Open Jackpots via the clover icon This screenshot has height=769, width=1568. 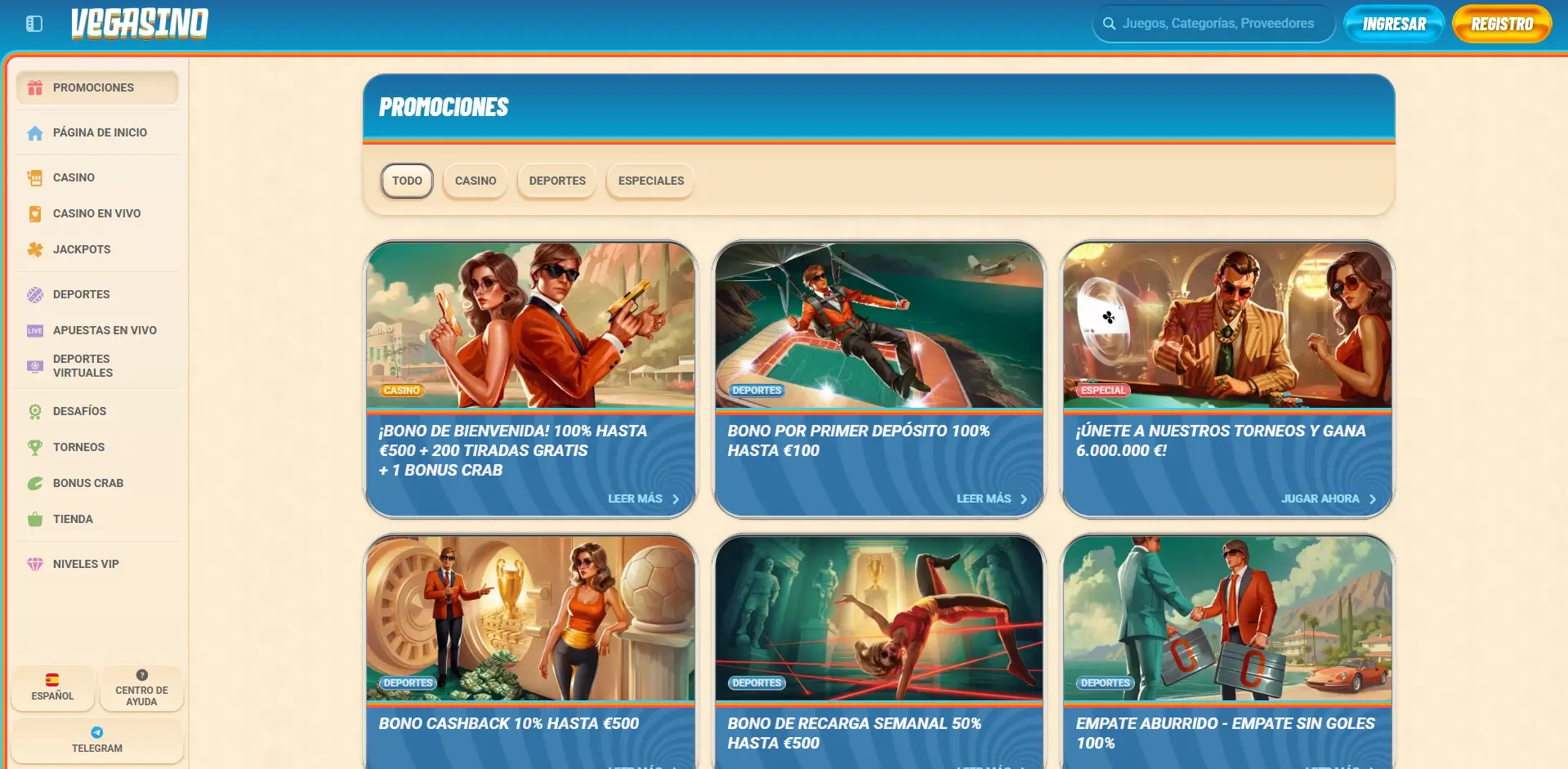coord(35,249)
